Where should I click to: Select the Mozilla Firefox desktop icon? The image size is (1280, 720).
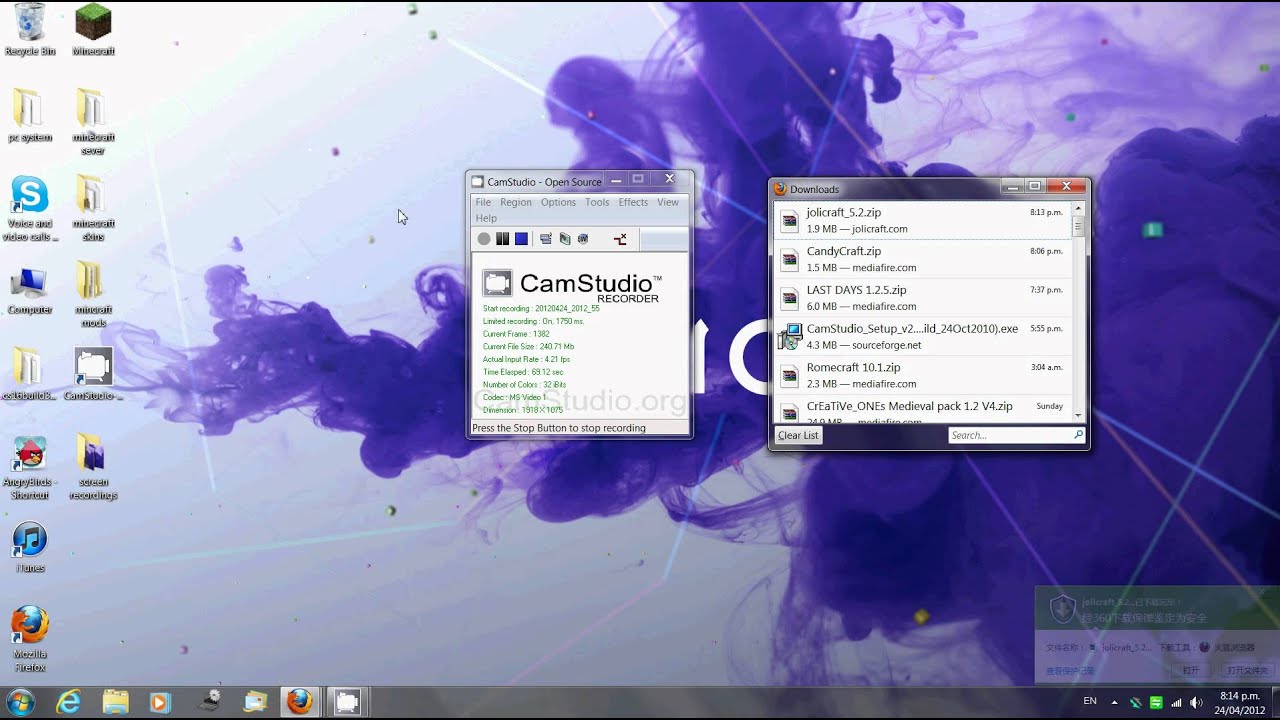click(30, 640)
